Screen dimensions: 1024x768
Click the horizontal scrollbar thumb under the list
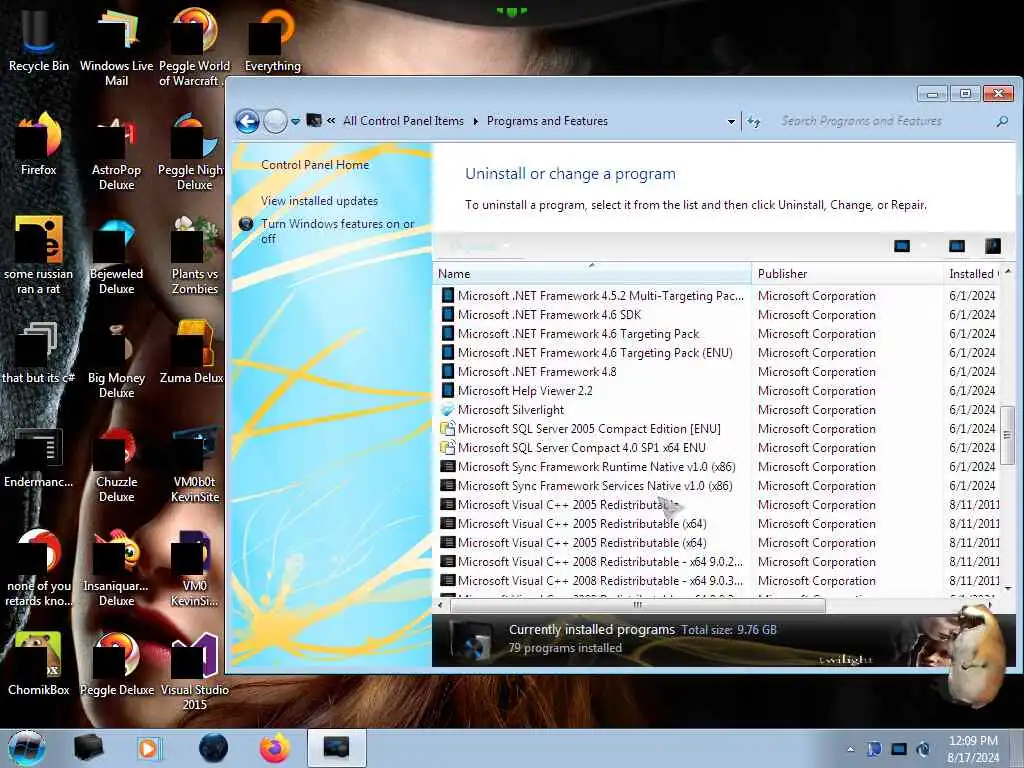click(x=637, y=605)
